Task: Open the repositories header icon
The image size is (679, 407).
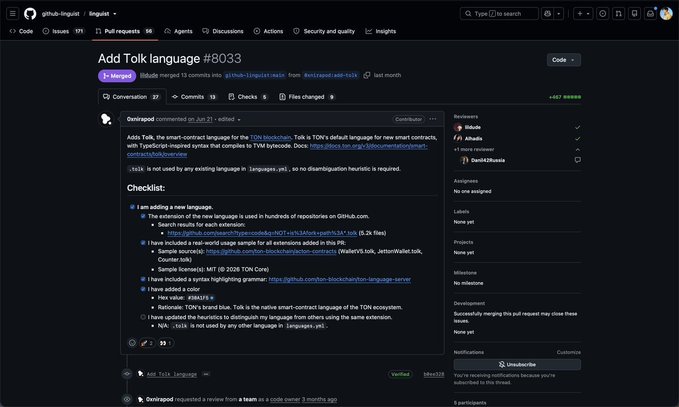Action: click(634, 14)
